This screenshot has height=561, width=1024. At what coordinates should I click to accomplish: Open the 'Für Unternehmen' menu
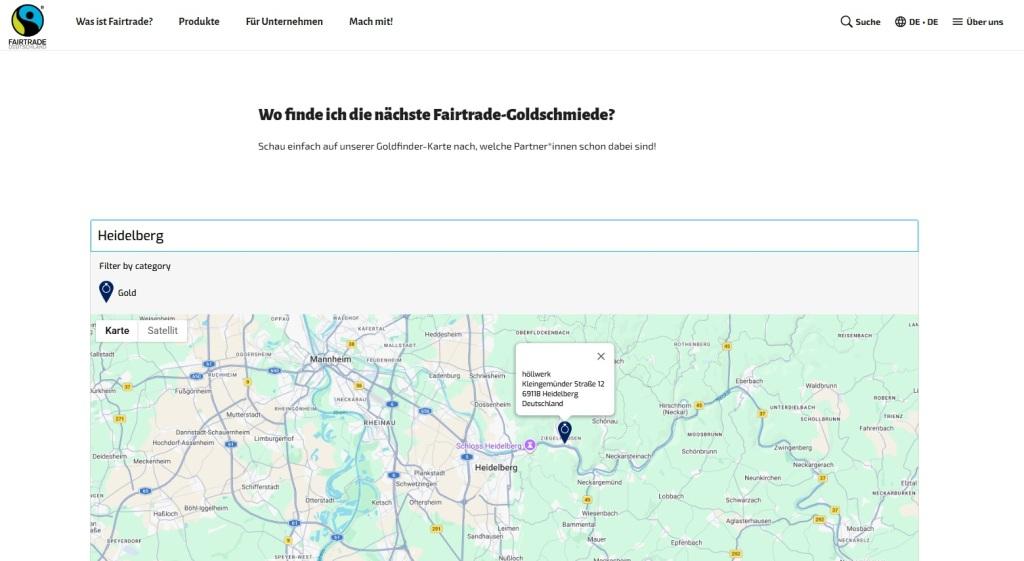tap(284, 22)
